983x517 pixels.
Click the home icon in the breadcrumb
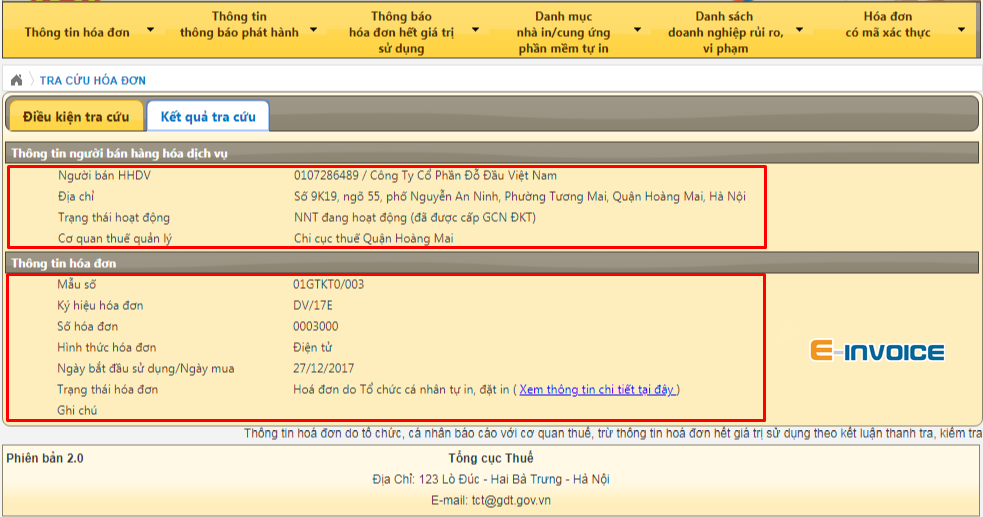16,80
